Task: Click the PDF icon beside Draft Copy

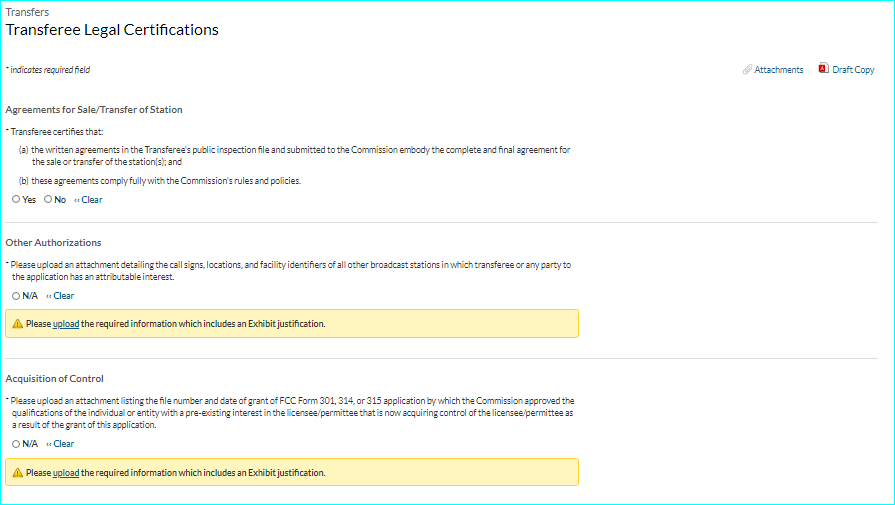Action: tap(823, 69)
